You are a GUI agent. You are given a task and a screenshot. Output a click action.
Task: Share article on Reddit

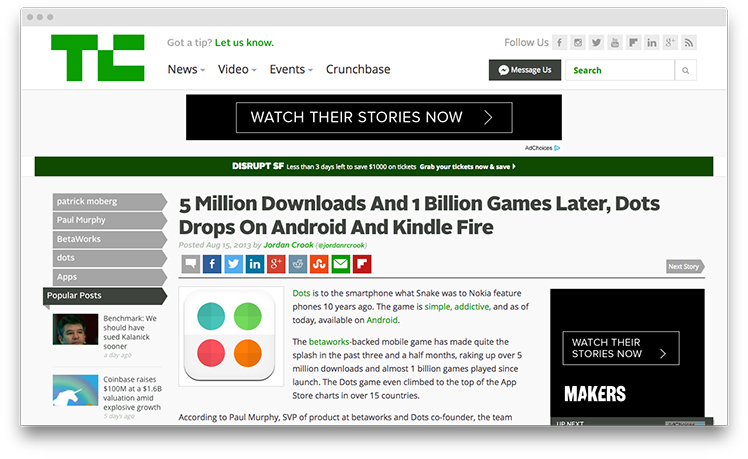click(298, 264)
